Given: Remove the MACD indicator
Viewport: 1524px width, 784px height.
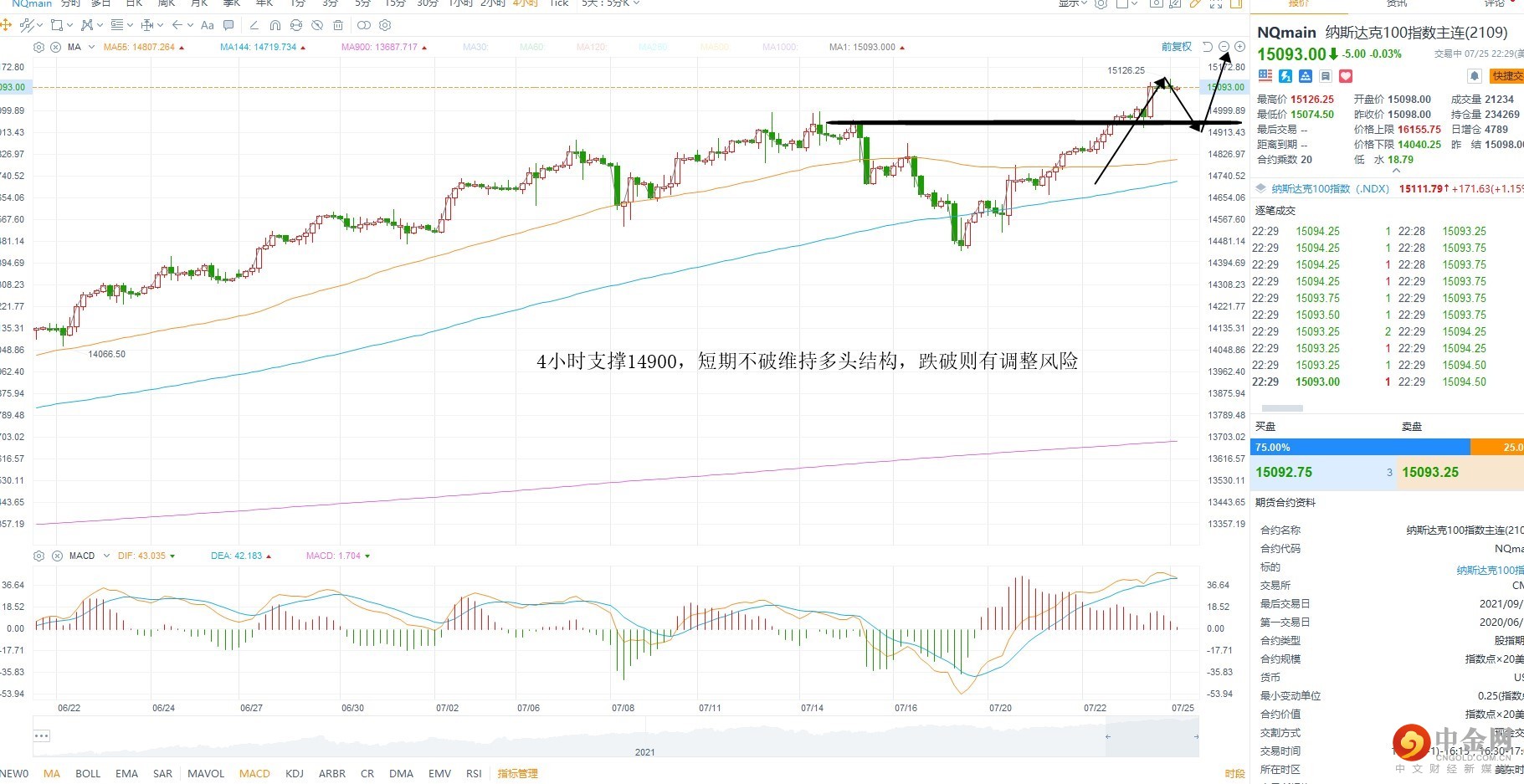Looking at the screenshot, I should coord(57,556).
